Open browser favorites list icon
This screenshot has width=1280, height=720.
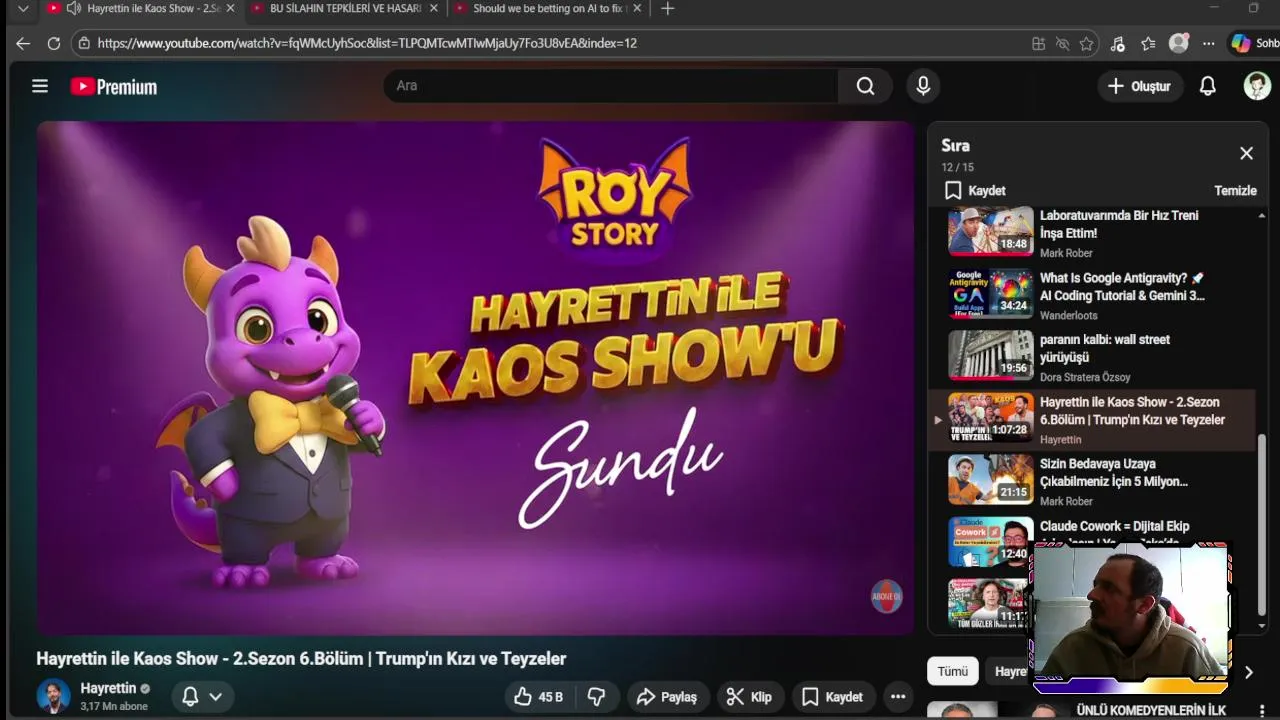pos(1148,43)
